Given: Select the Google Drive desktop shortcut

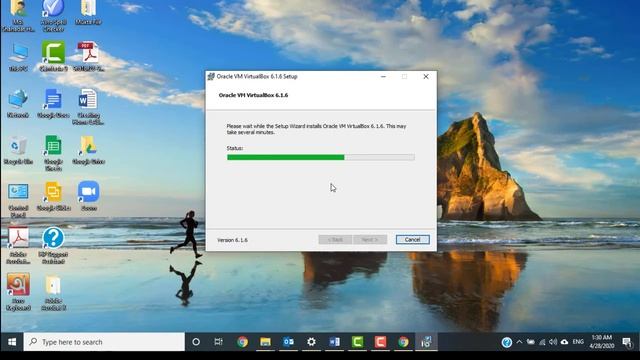Looking at the screenshot, I should [x=89, y=150].
